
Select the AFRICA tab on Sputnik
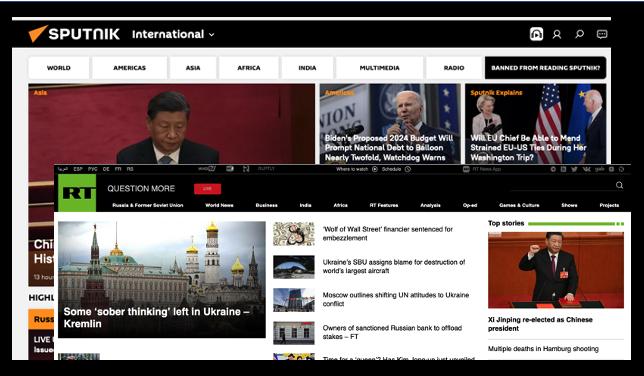point(248,68)
